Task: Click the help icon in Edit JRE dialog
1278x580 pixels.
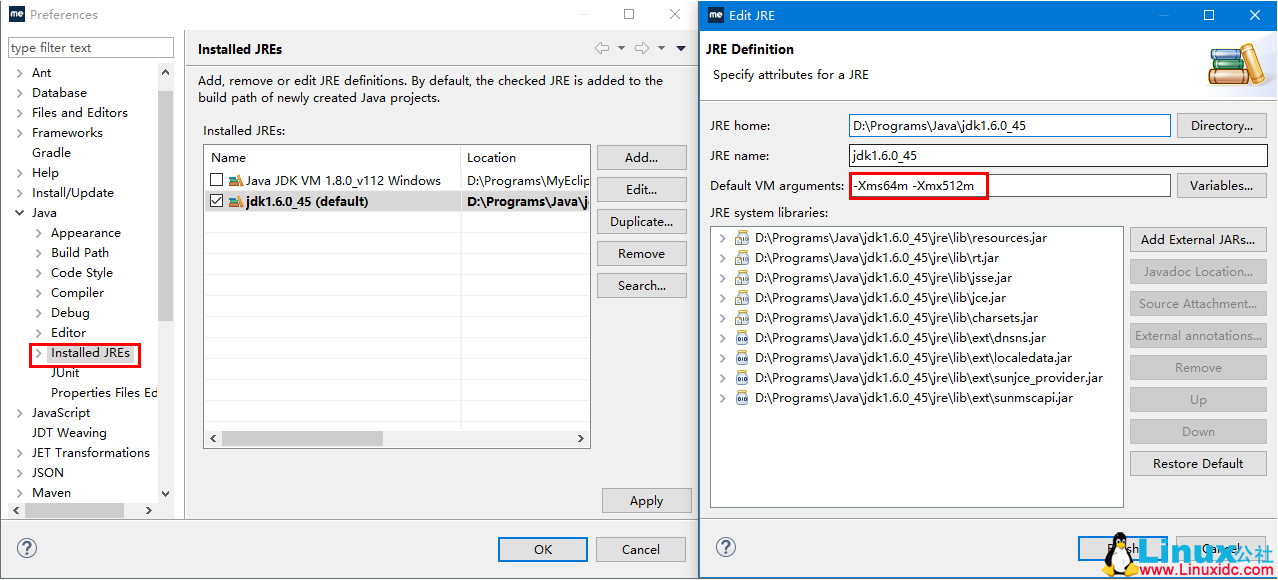Action: [725, 547]
